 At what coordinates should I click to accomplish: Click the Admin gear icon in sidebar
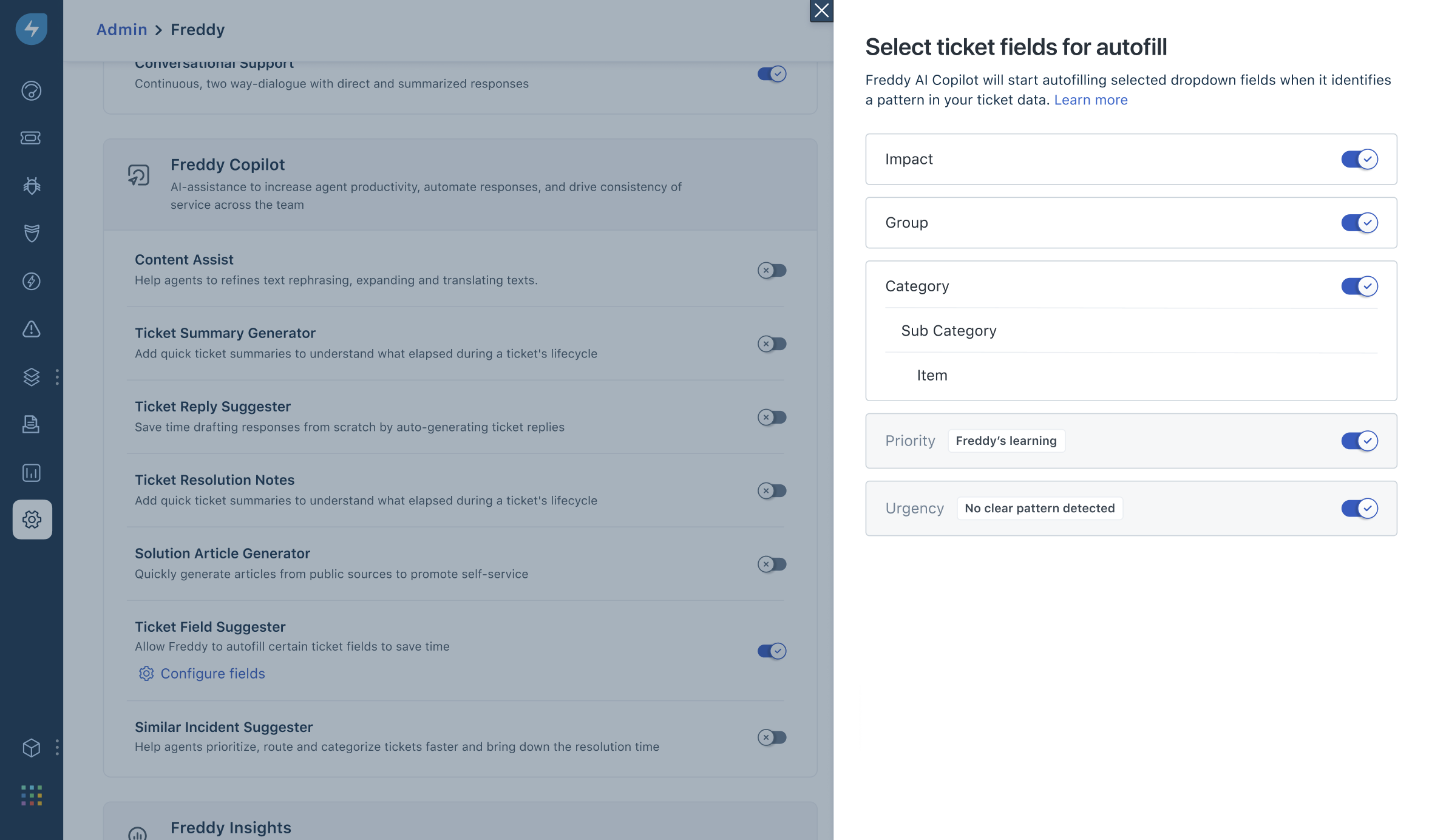click(32, 519)
